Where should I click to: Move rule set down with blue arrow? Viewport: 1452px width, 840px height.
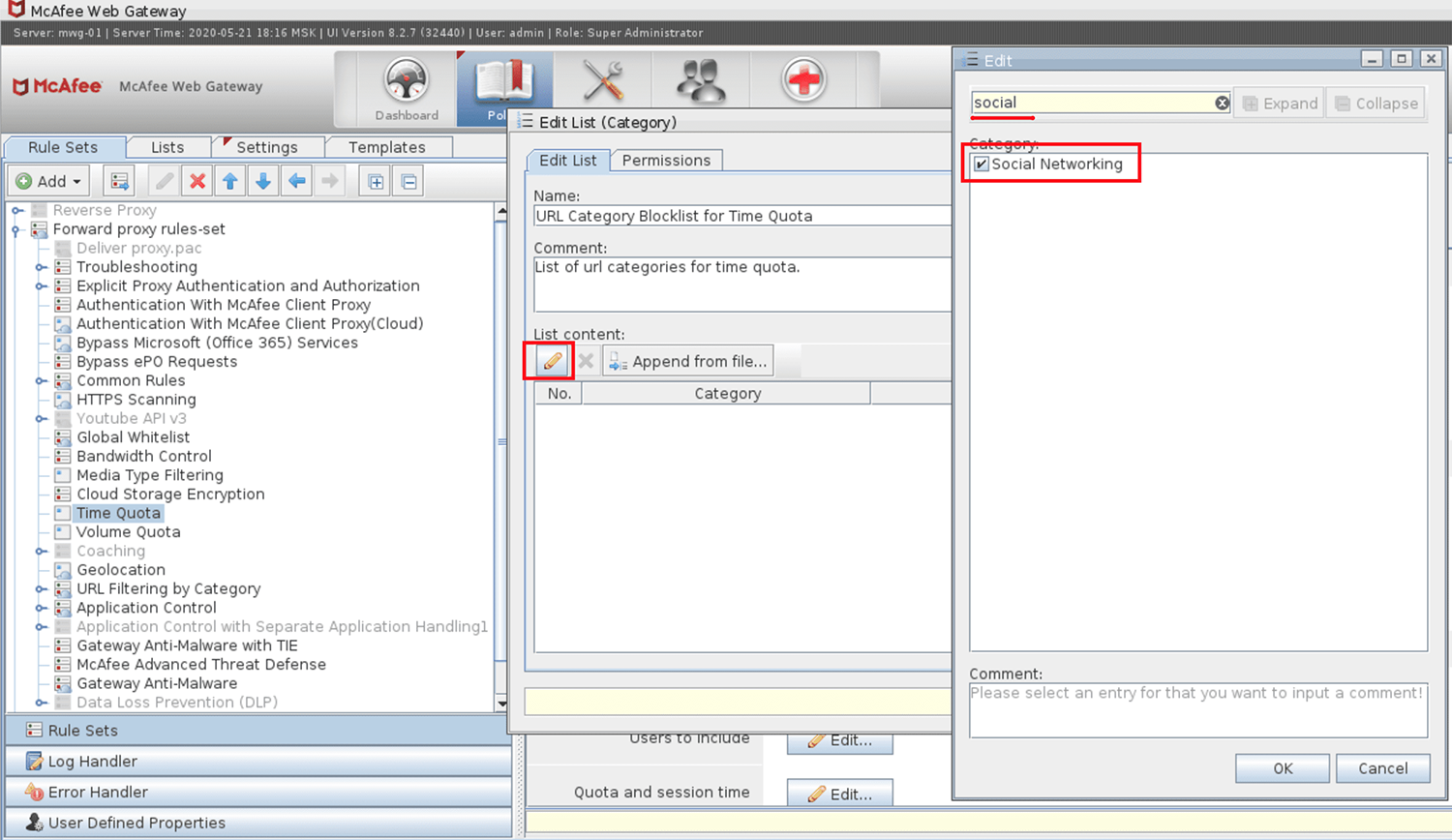click(x=263, y=181)
